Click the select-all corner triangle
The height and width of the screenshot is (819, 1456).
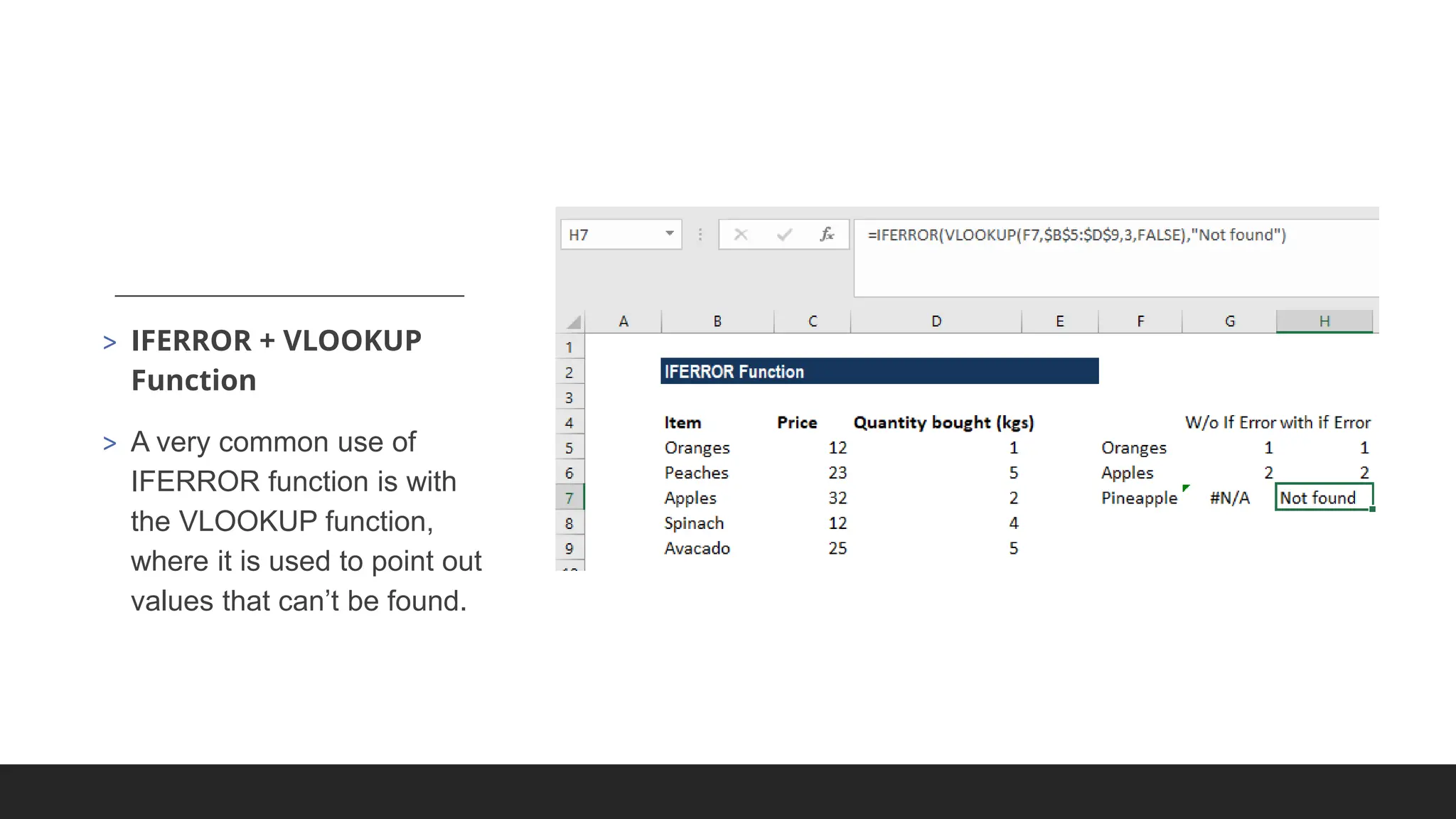[573, 322]
